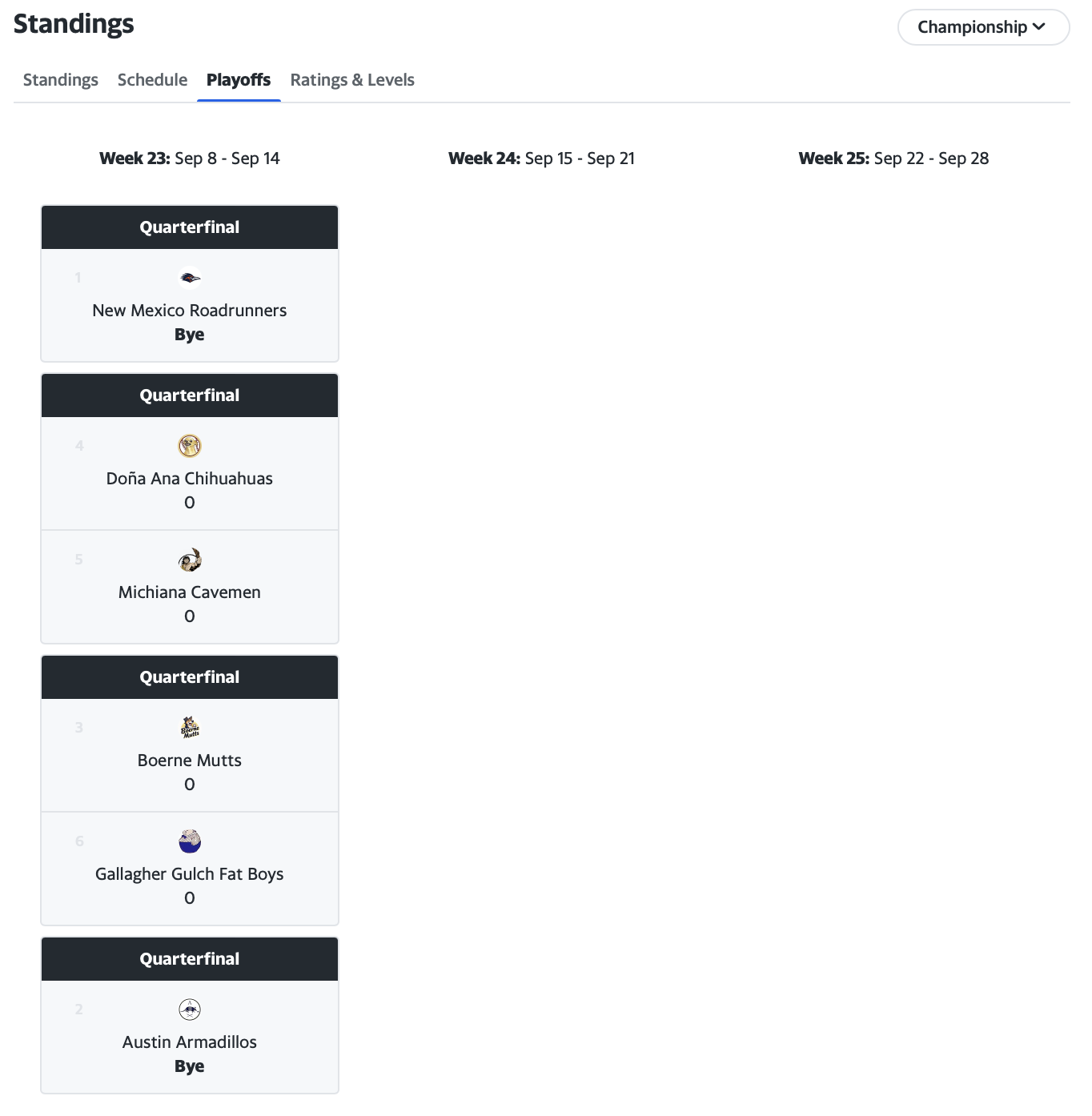Switch to the Schedule tab
1092x1116 pixels.
(152, 80)
